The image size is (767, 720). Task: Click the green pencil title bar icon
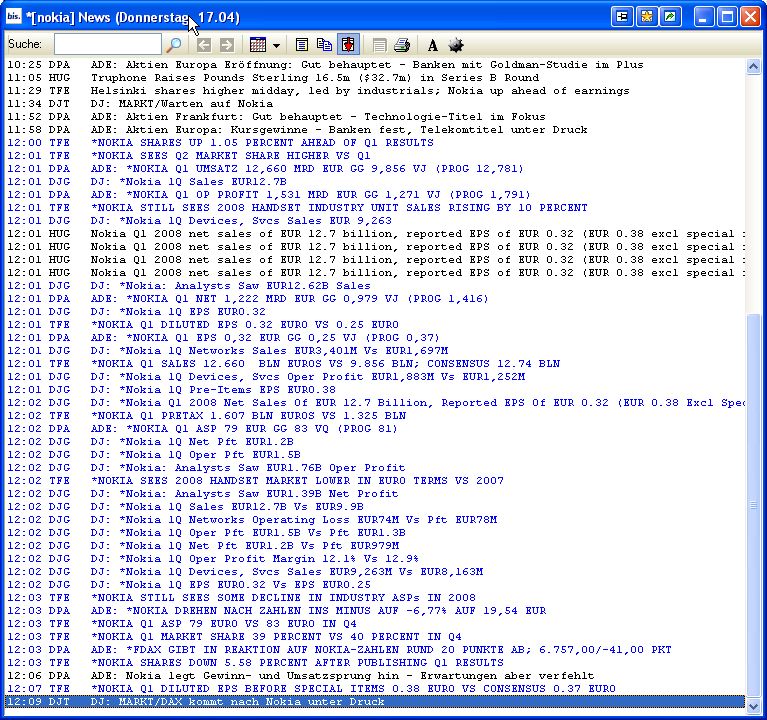(670, 17)
